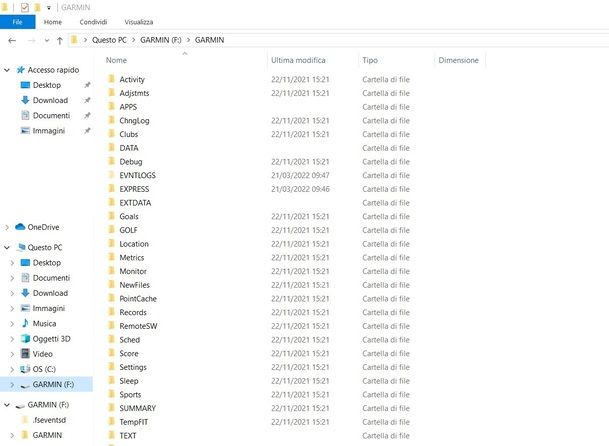The image size is (609, 446).
Task: Select the EXPRESS folder icon
Action: (111, 188)
